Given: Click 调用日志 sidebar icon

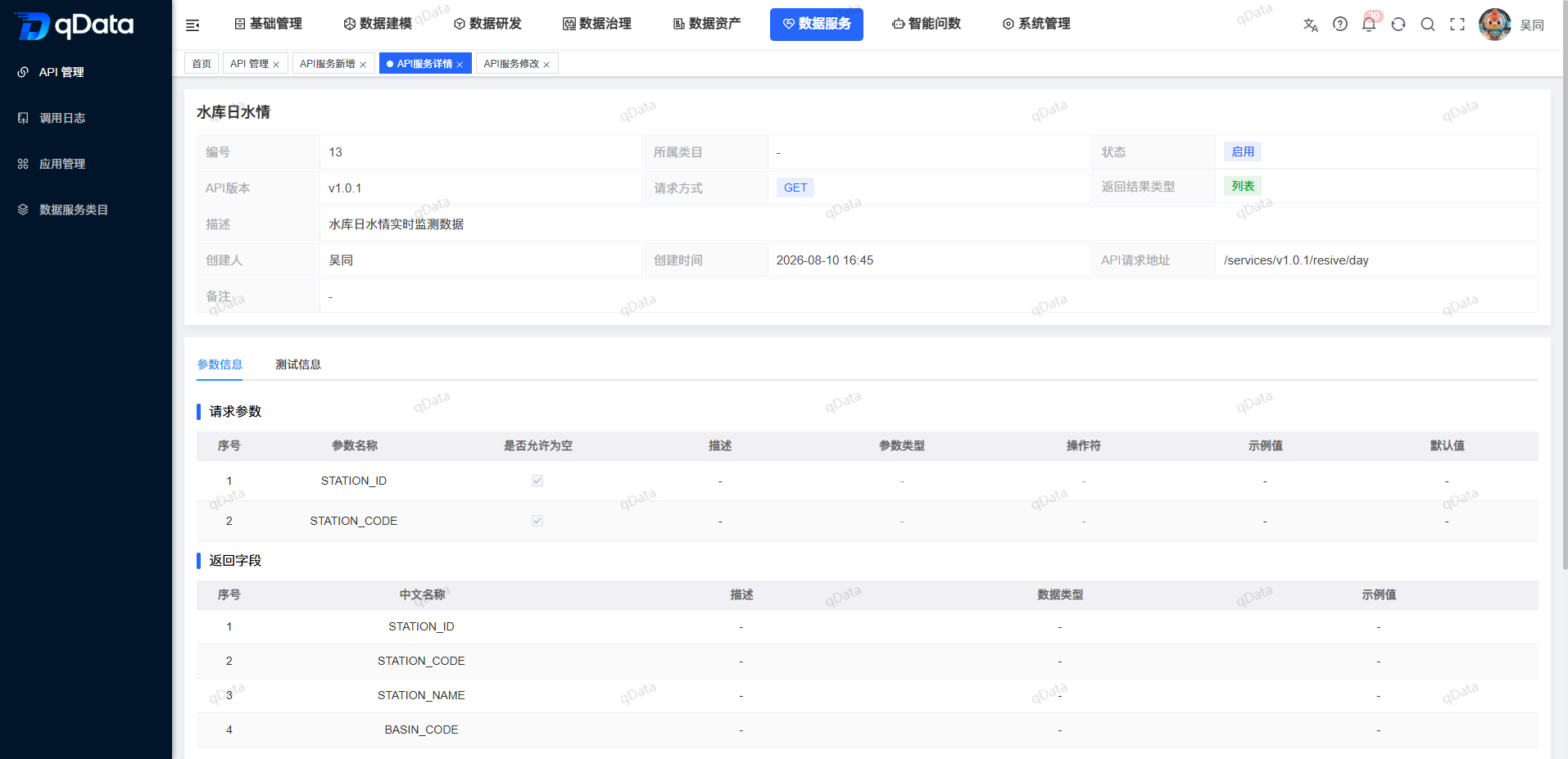Looking at the screenshot, I should coord(23,118).
